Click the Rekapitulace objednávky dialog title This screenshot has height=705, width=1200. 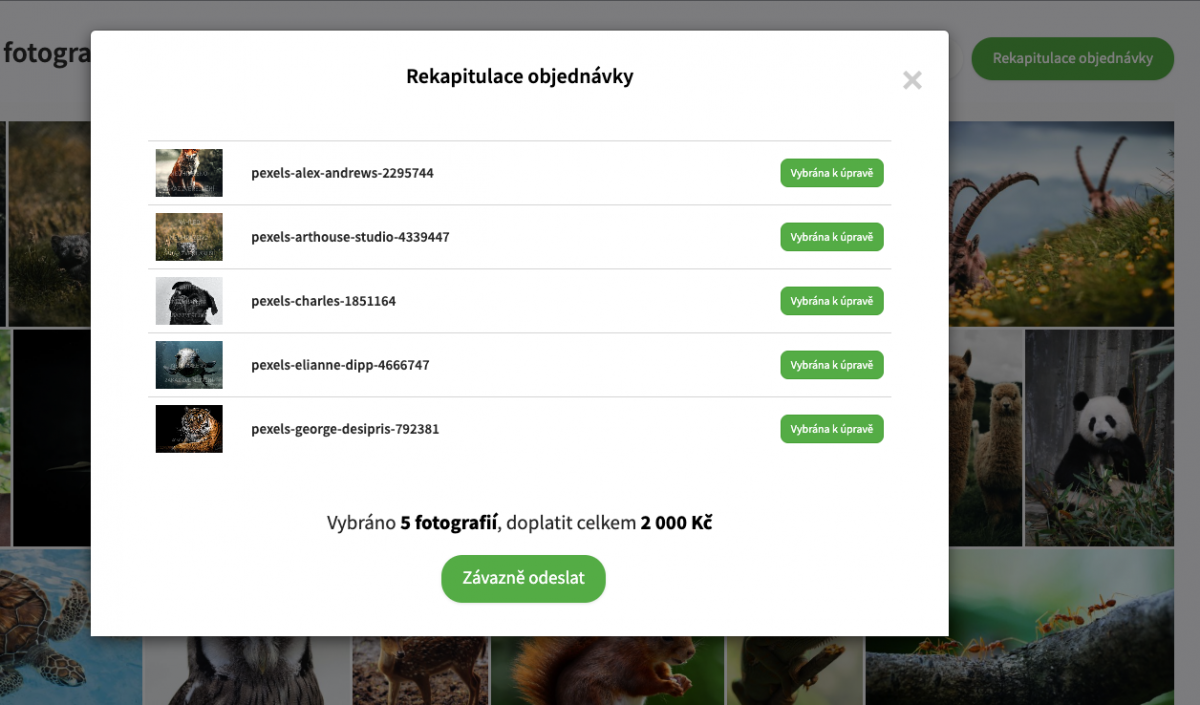coord(520,77)
